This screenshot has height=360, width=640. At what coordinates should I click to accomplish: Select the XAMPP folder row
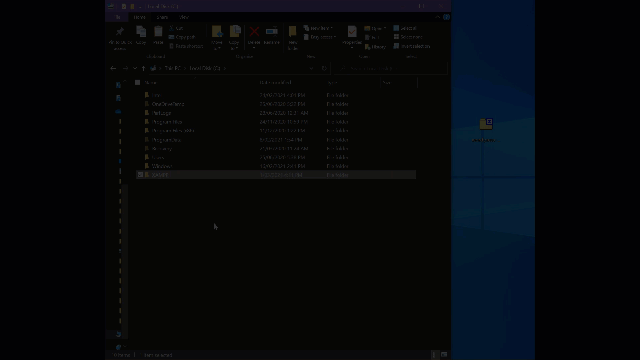[276, 175]
